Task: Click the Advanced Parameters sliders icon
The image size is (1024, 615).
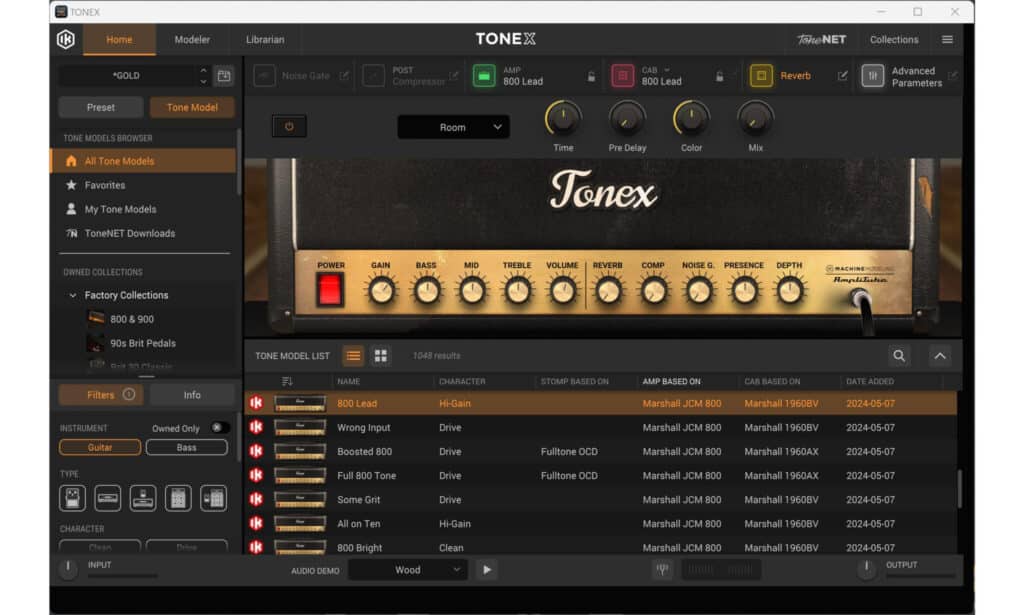Action: click(872, 76)
